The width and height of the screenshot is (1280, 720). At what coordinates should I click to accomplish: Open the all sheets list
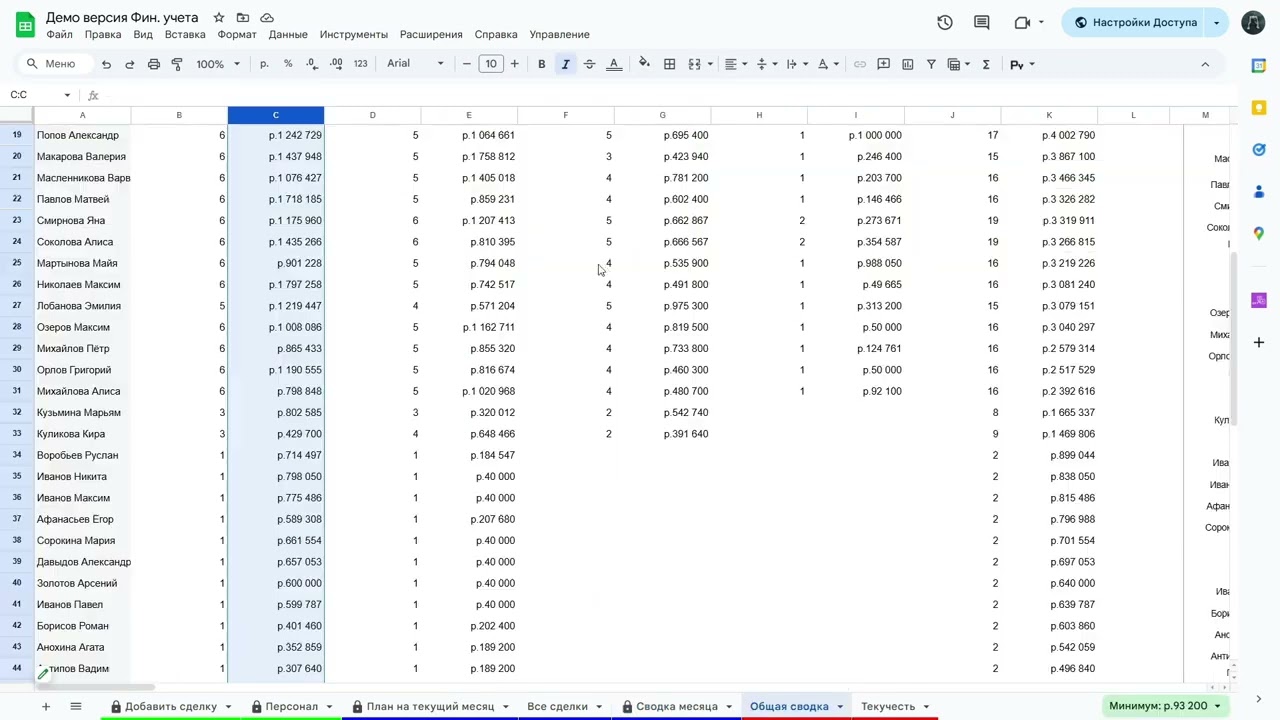(75, 706)
